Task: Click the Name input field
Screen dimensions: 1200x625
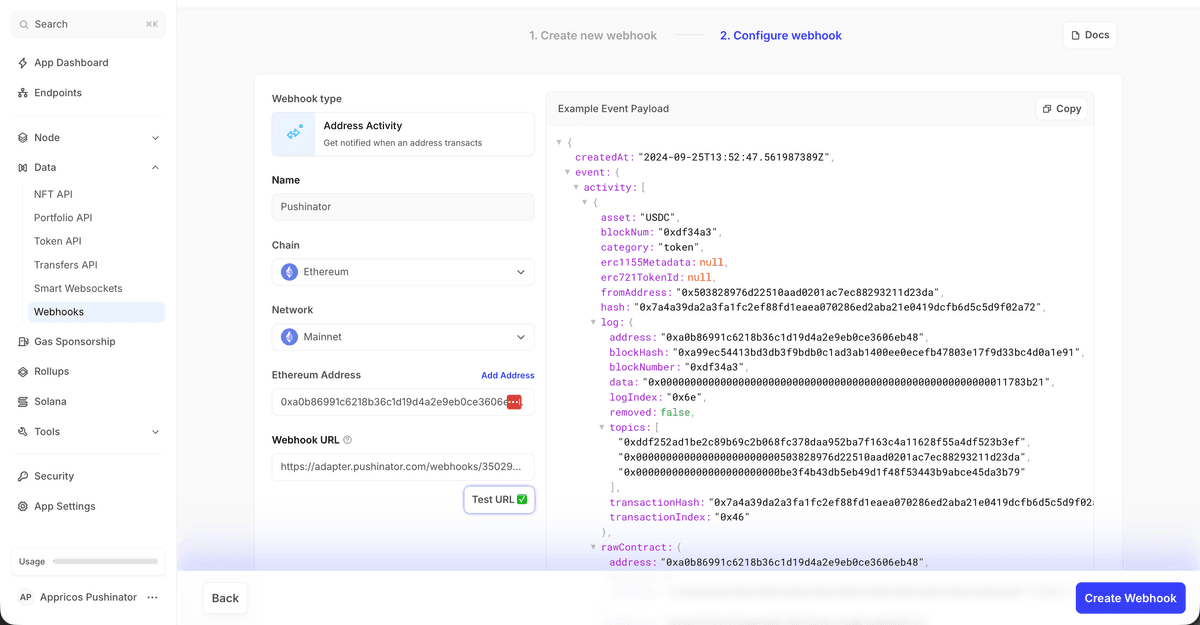Action: coord(403,207)
